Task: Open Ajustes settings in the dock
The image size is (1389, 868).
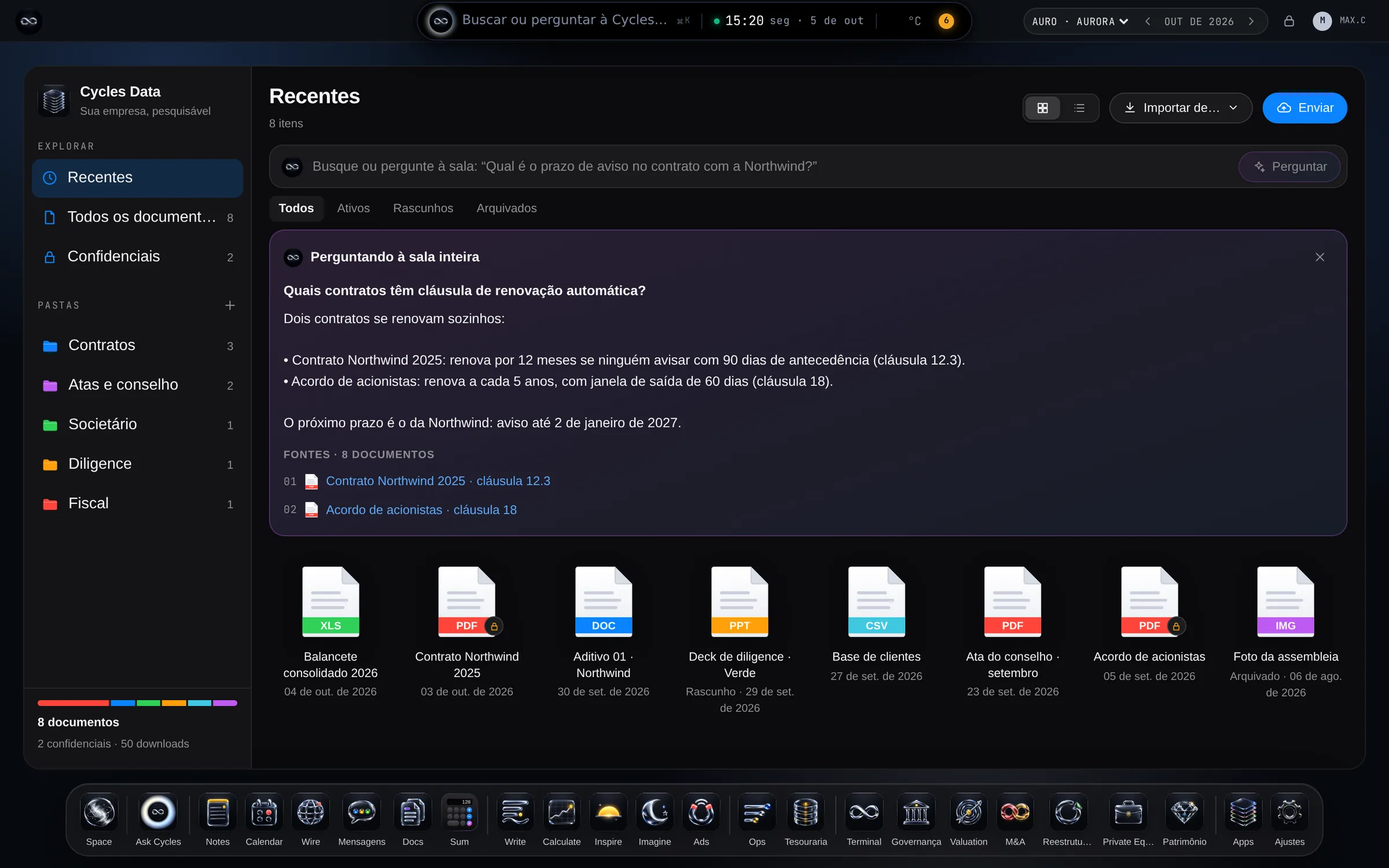Action: point(1289,819)
